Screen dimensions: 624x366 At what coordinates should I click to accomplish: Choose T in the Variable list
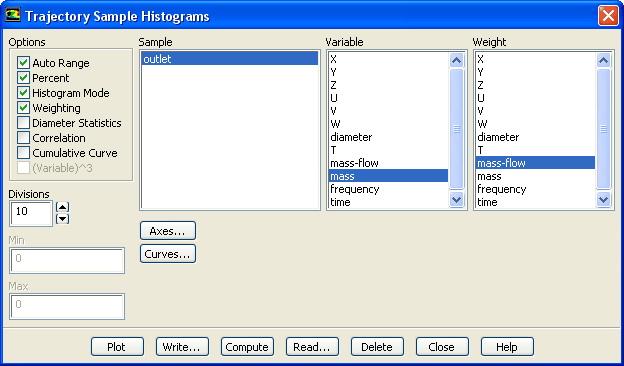tap(388, 150)
